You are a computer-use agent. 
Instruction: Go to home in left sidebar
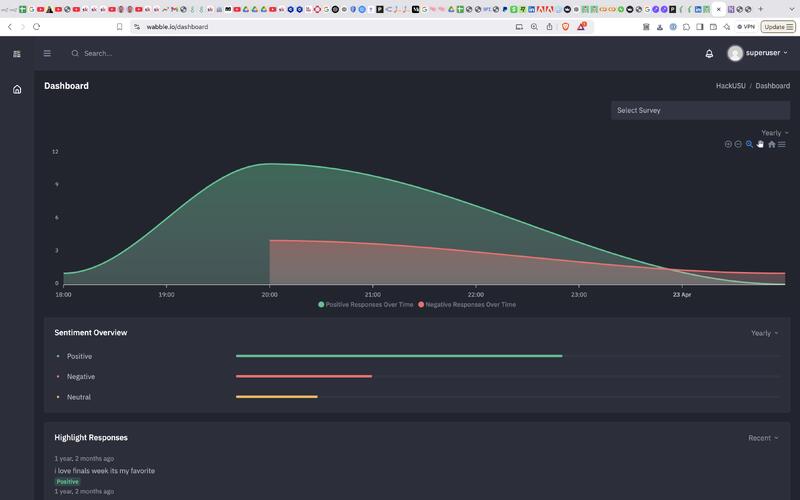coord(17,89)
